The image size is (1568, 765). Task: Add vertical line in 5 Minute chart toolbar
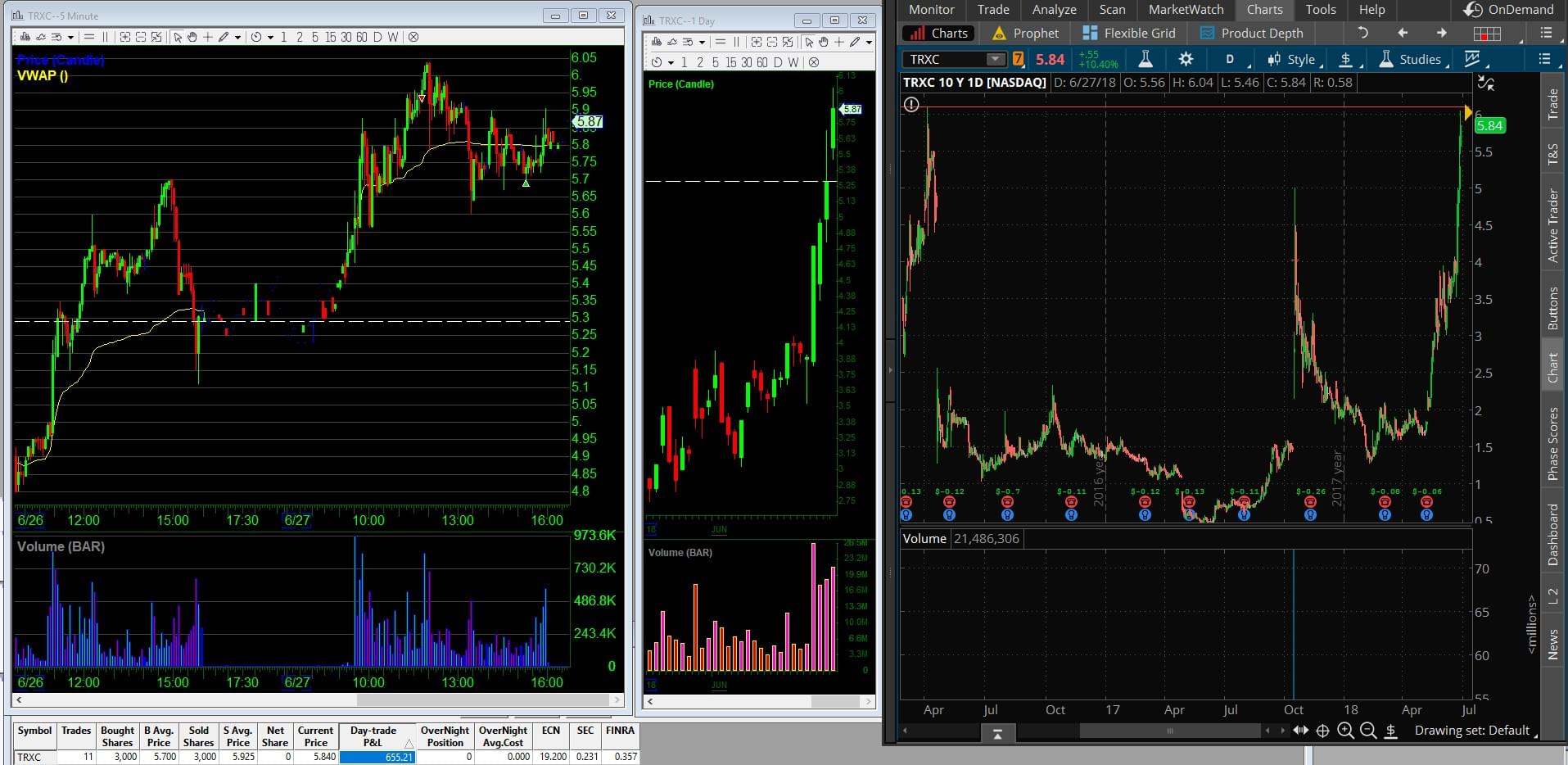tap(105, 37)
